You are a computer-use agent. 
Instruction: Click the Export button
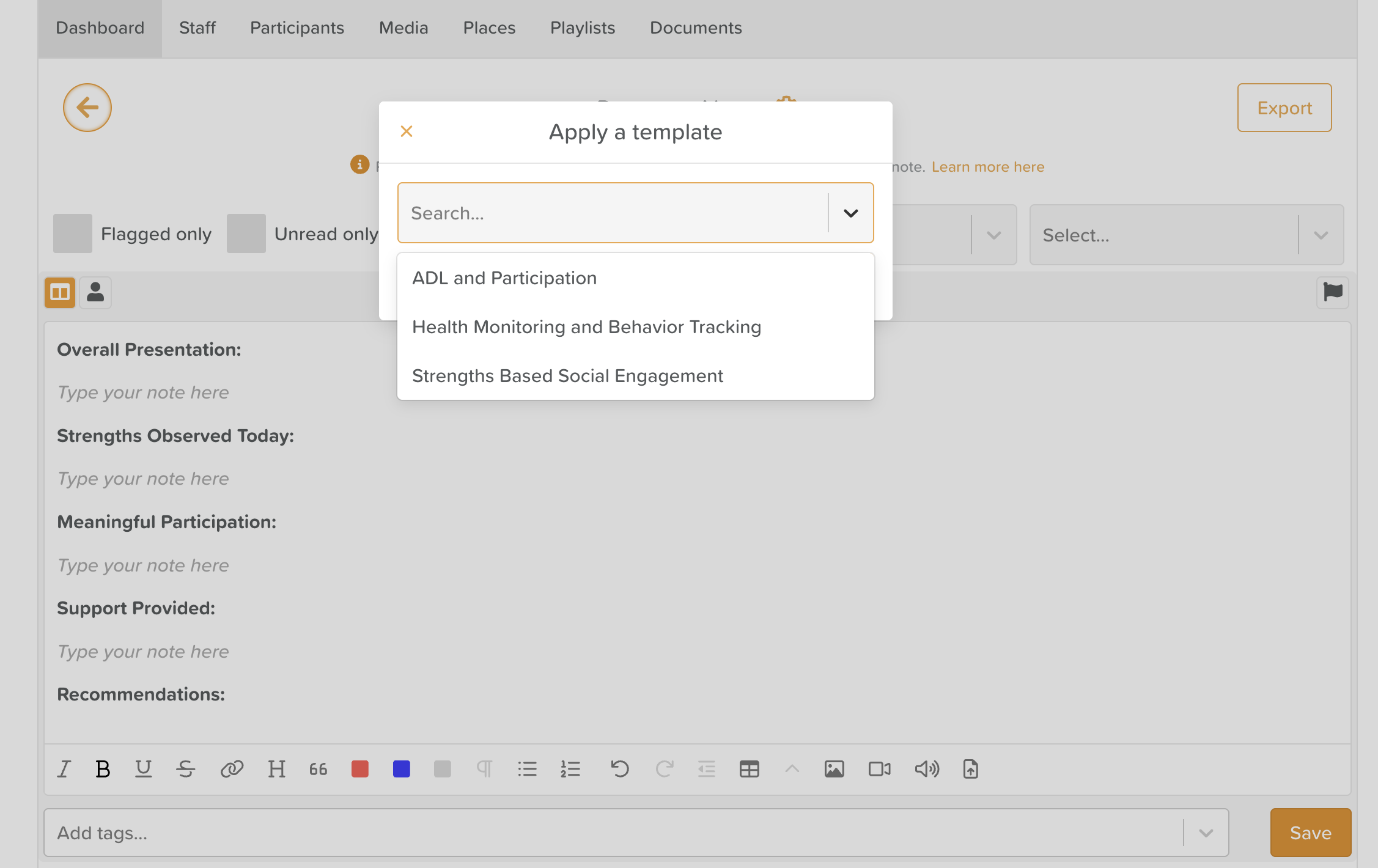1284,108
